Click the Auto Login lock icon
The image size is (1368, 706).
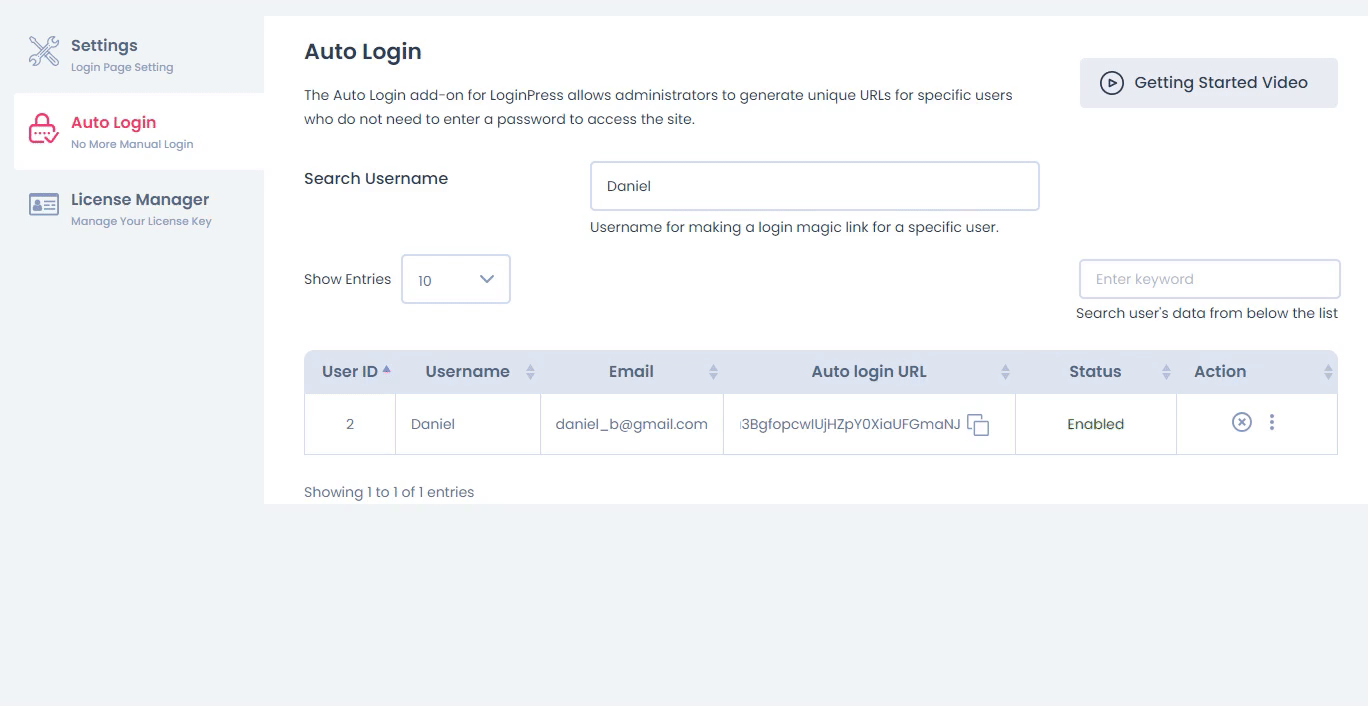44,129
